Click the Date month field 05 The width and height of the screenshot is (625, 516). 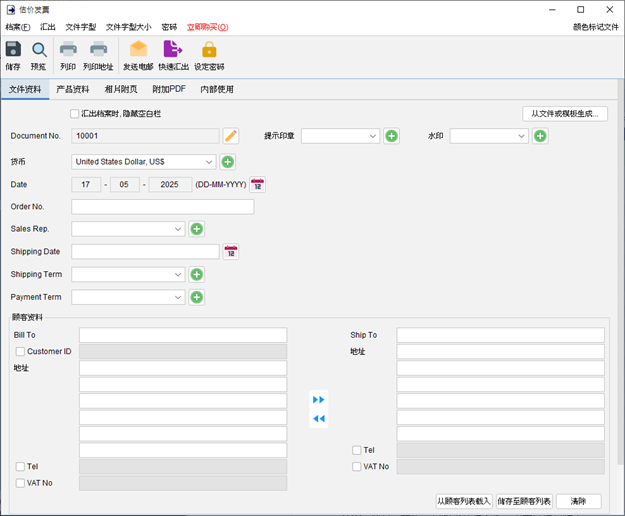click(x=124, y=184)
